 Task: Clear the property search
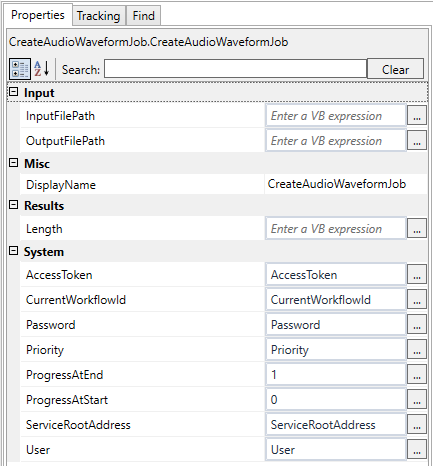pyautogui.click(x=395, y=69)
